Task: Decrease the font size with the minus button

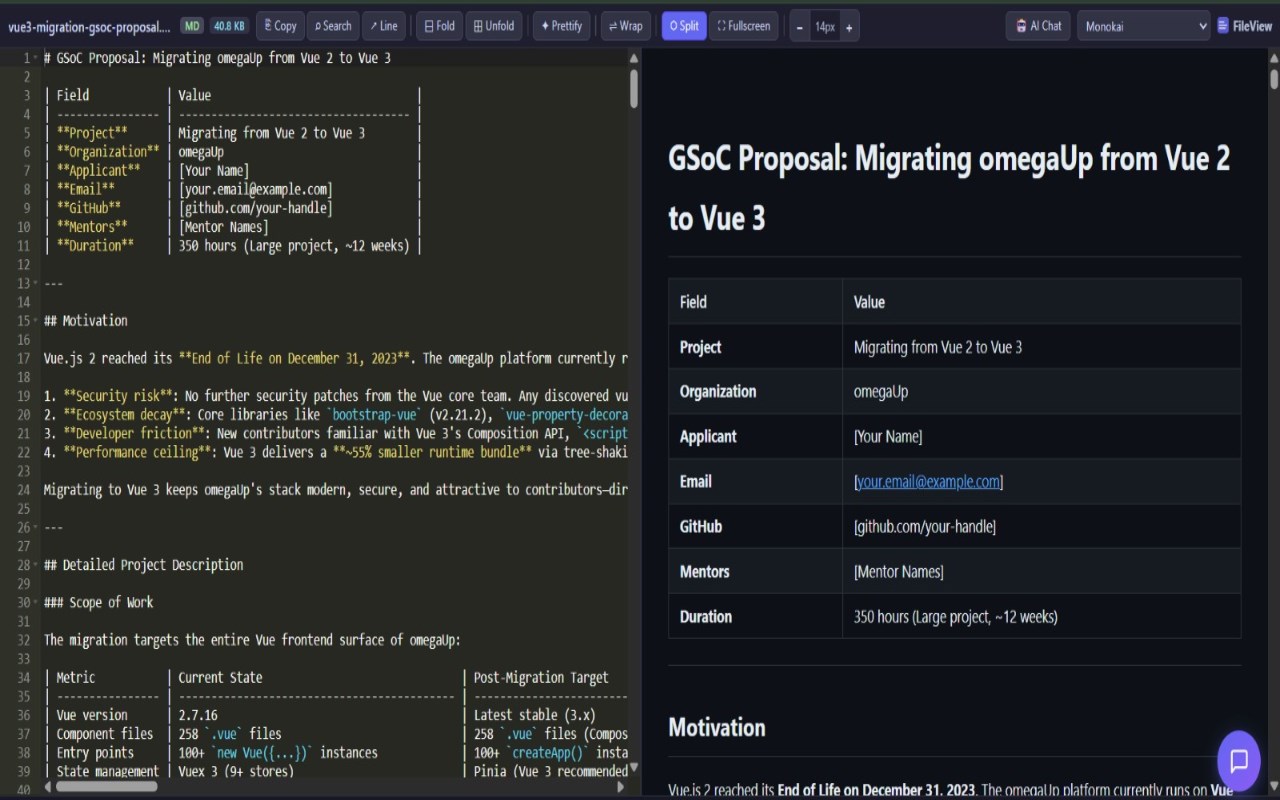Action: point(799,27)
